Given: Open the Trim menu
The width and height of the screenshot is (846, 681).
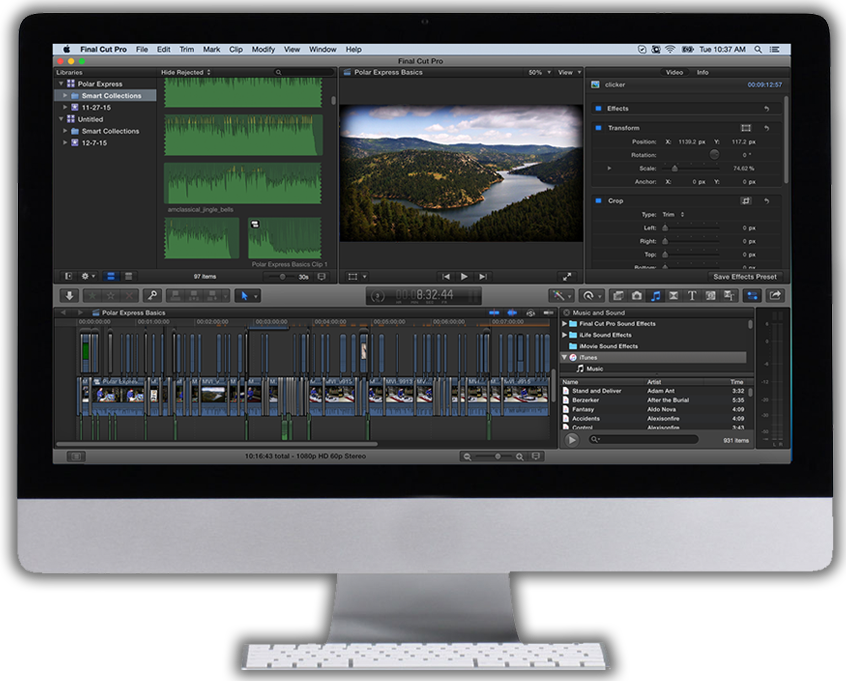Looking at the screenshot, I should [x=187, y=49].
